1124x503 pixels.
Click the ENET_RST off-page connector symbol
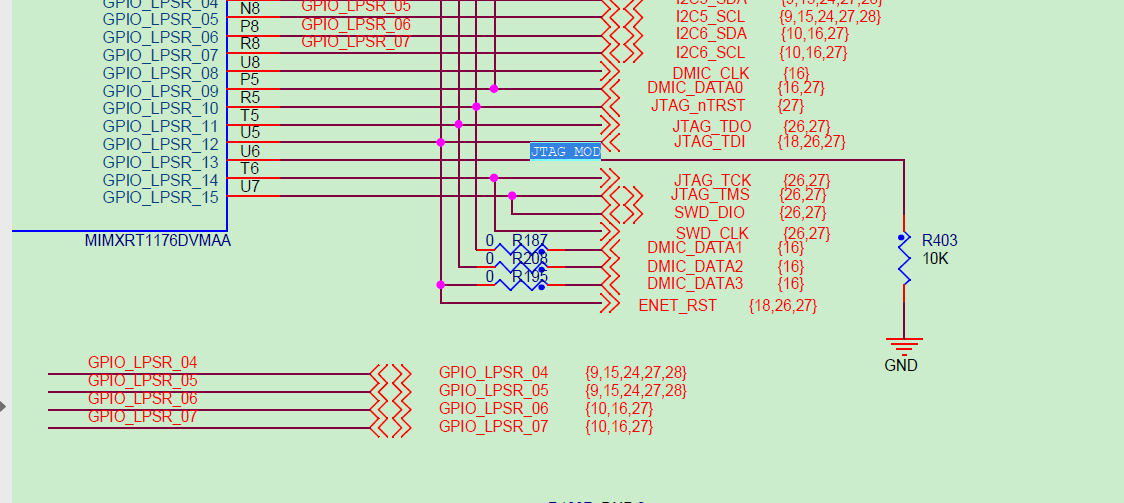[610, 303]
